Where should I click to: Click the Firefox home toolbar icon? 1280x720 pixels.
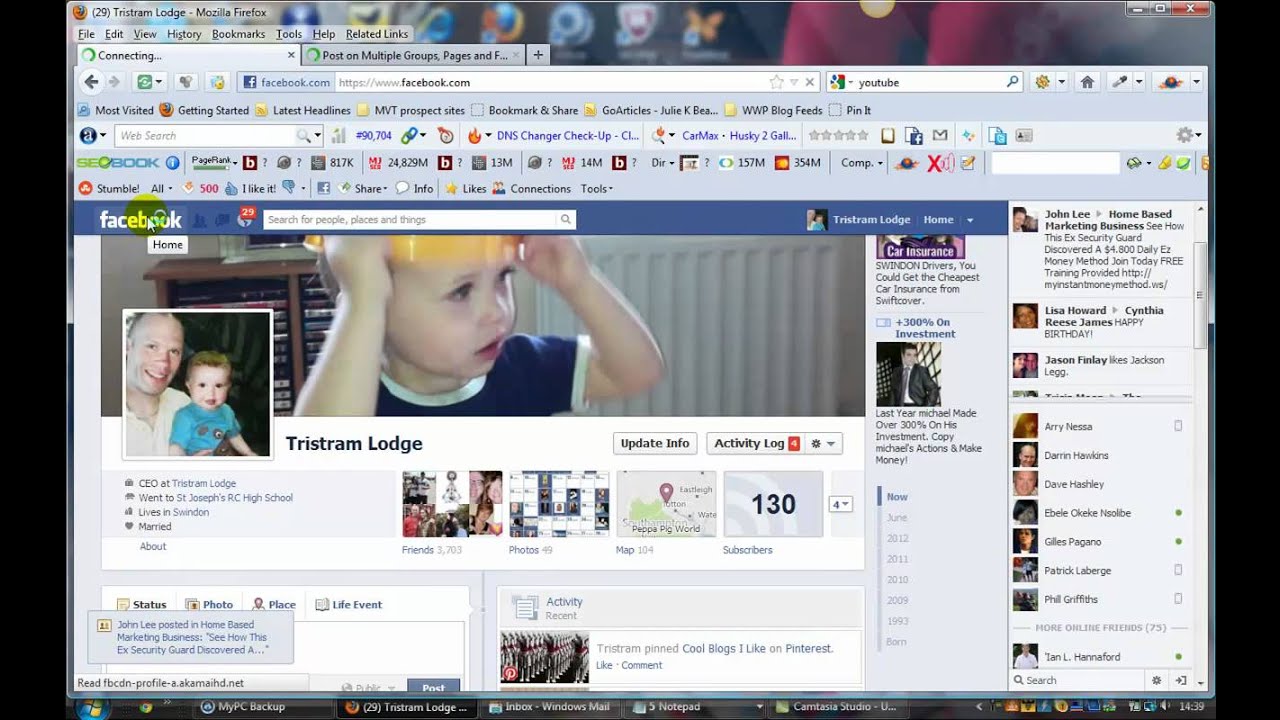[x=1087, y=82]
